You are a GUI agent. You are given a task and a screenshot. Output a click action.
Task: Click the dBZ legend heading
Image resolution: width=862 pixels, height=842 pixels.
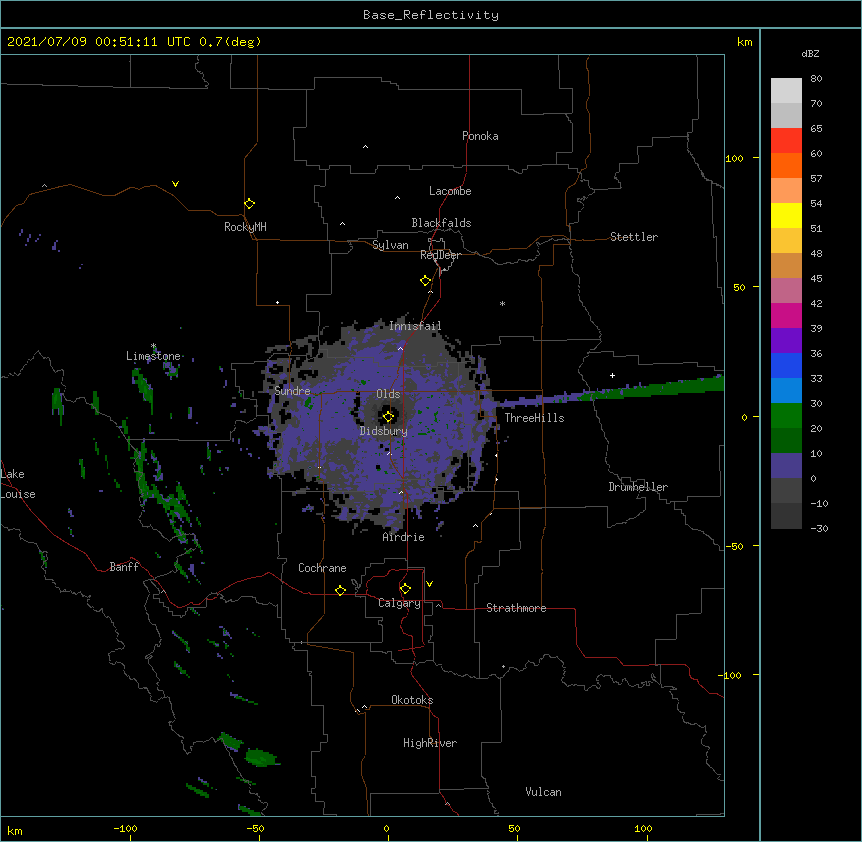tap(810, 53)
